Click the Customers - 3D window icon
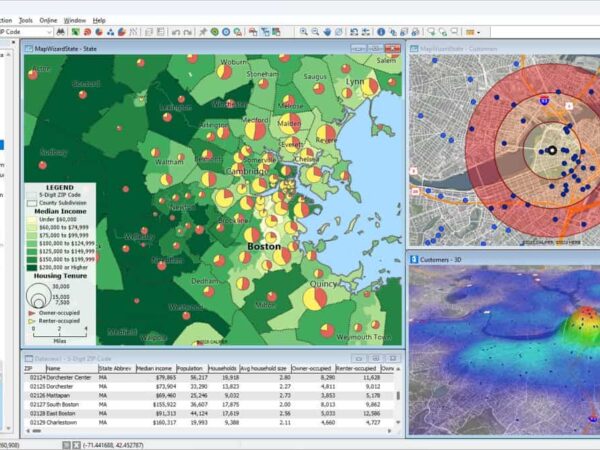Screen dimensions: 600x450 [x=414, y=260]
